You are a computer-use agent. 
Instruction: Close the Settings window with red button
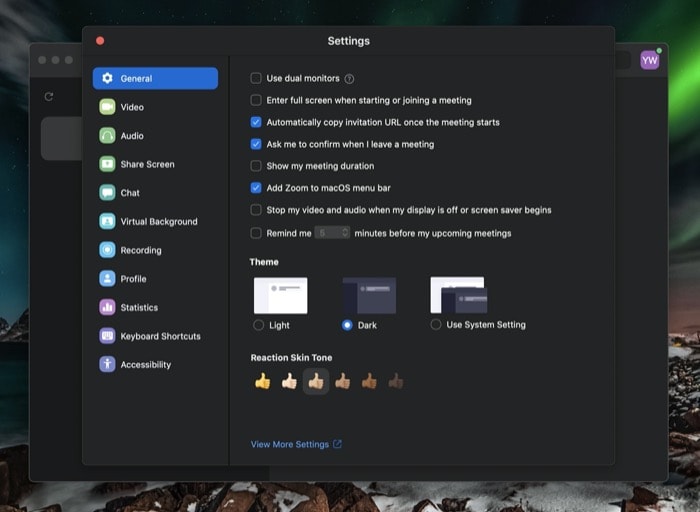100,41
